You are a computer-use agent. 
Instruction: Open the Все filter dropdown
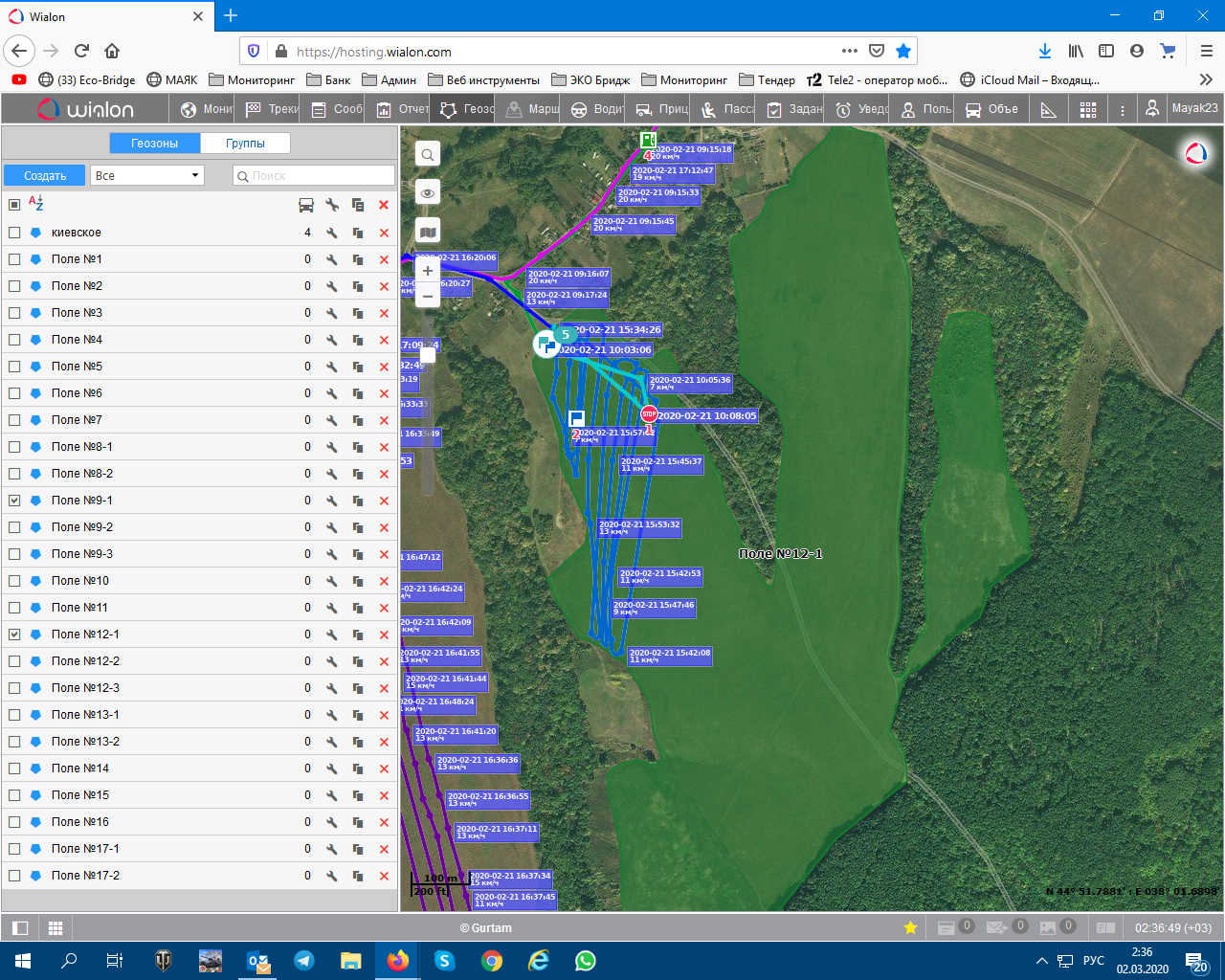coord(147,175)
